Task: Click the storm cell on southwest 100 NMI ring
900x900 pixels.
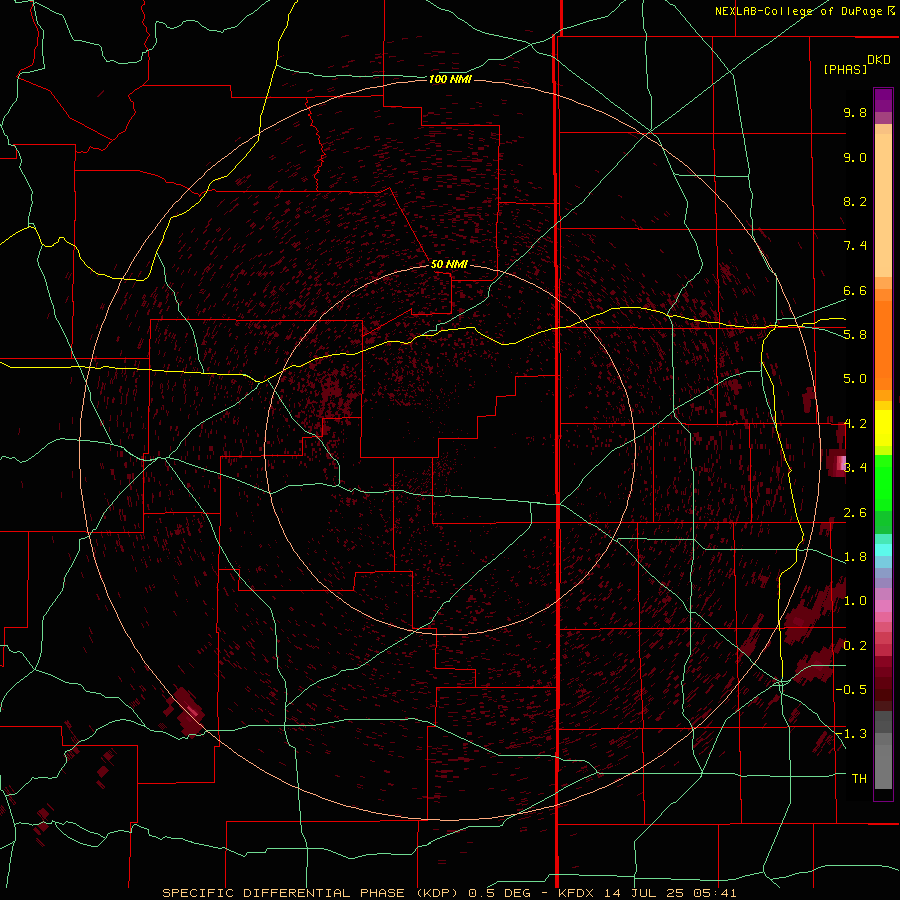Action: 188,712
